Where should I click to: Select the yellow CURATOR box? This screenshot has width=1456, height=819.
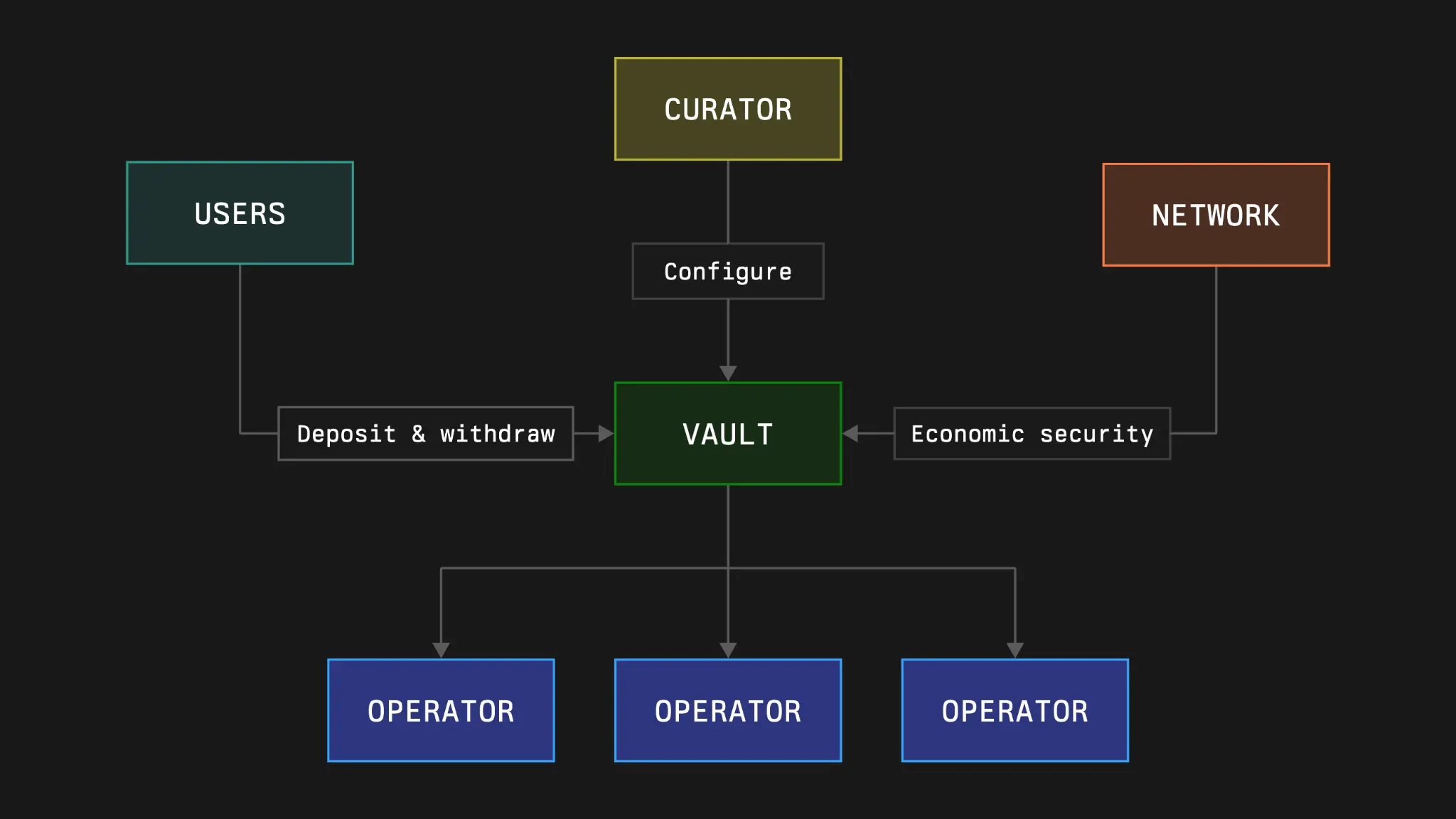[x=728, y=109]
